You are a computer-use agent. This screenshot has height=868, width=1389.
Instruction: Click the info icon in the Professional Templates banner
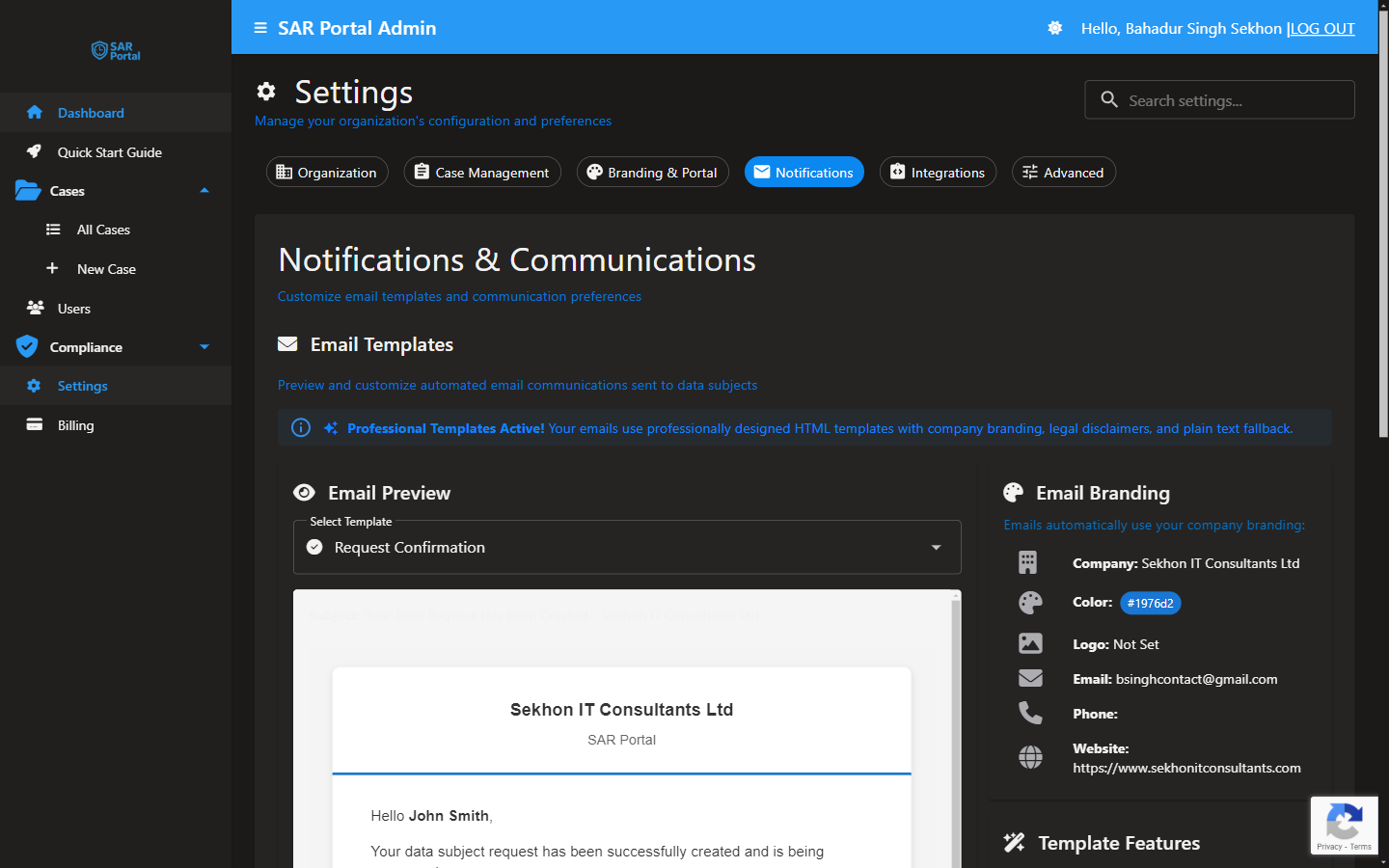tap(300, 427)
